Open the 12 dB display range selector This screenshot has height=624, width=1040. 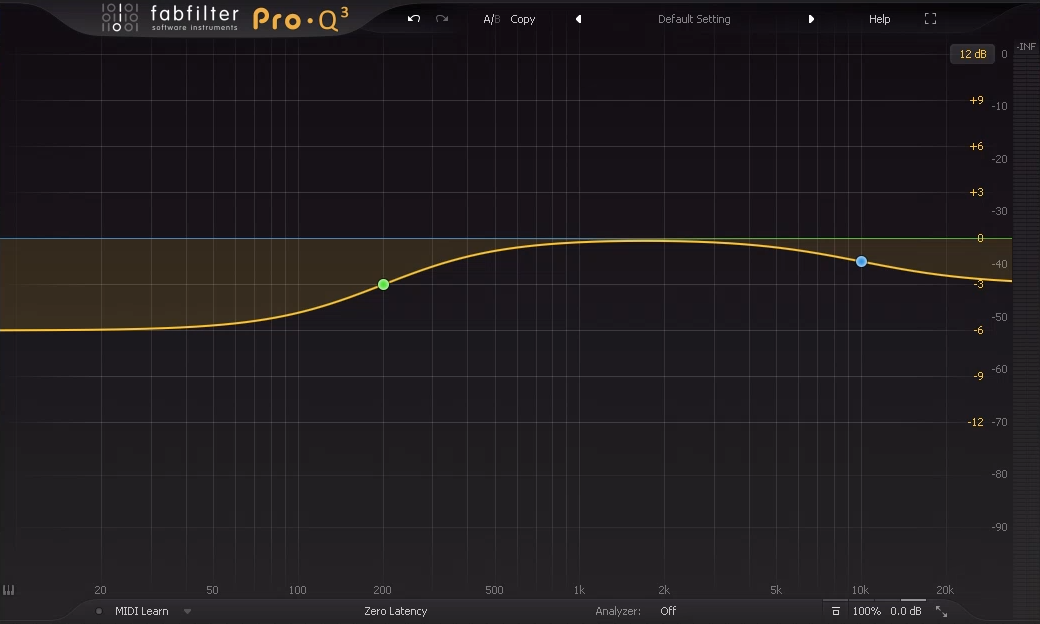tap(972, 54)
